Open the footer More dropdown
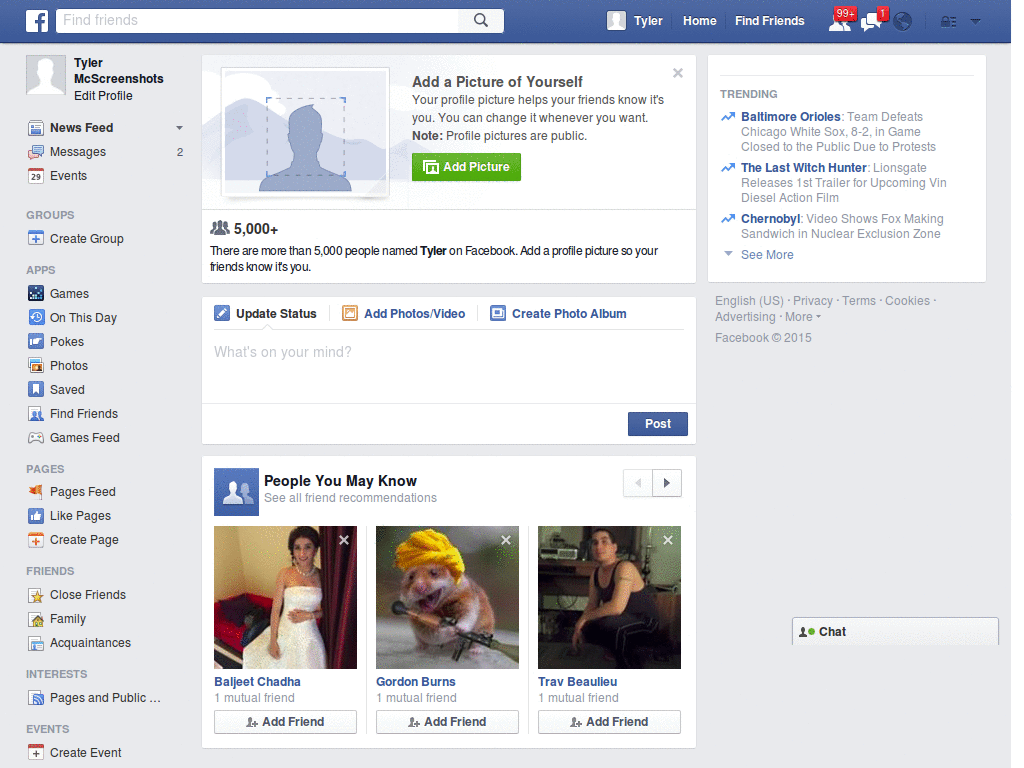 (803, 317)
